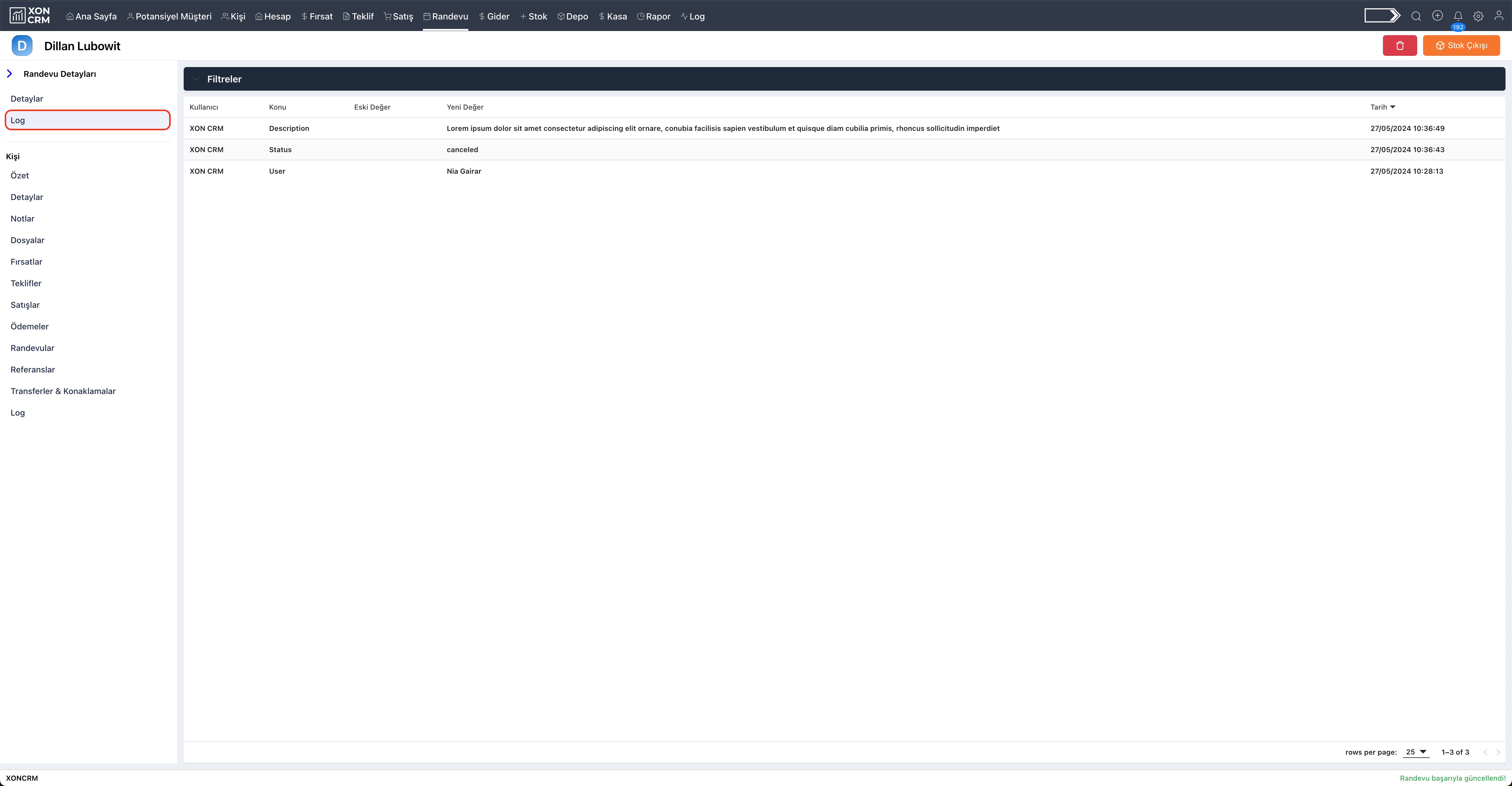Open the Rapor menu item
The image size is (1512, 786).
point(653,17)
